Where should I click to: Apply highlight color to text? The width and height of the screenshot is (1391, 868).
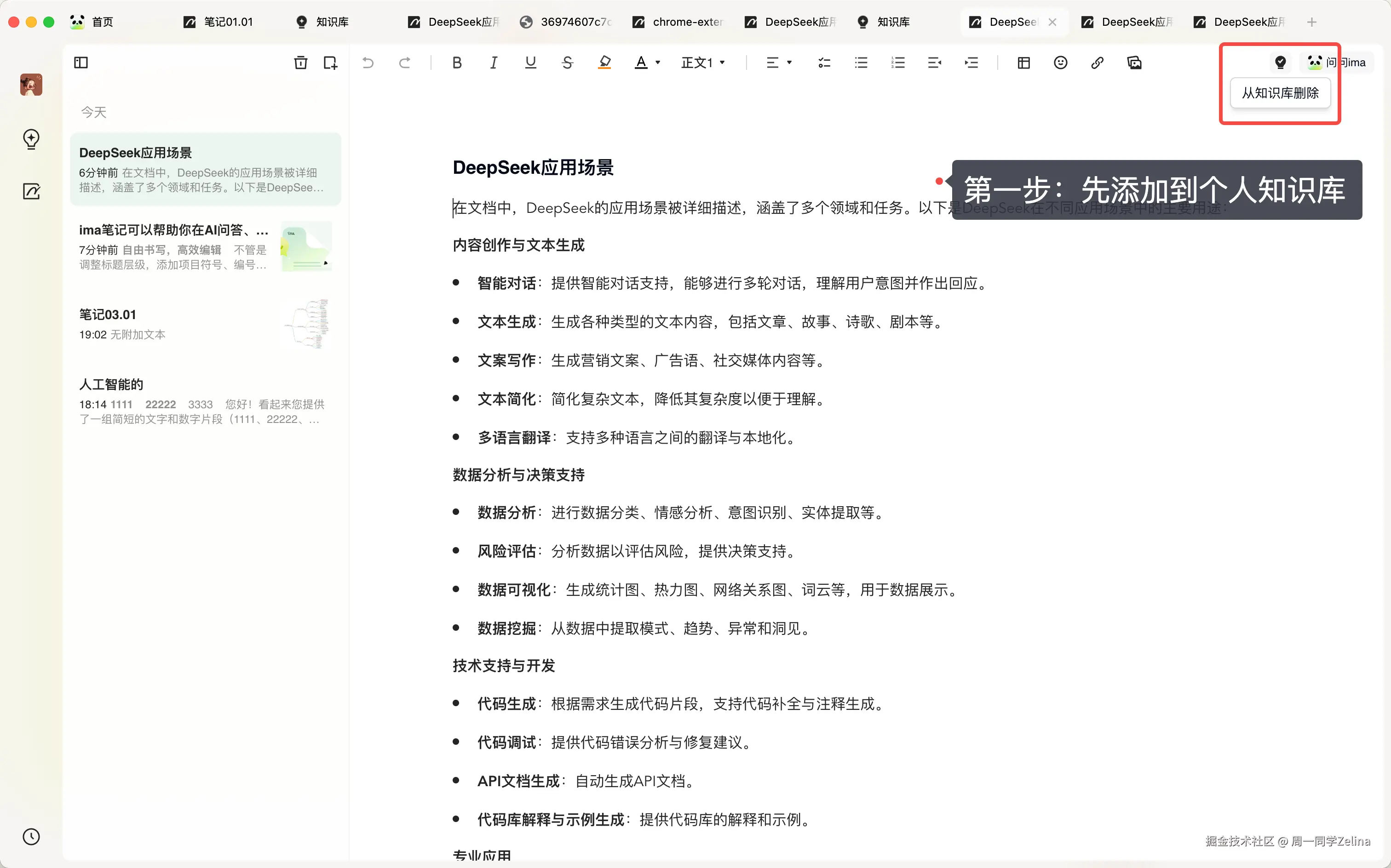pos(604,63)
